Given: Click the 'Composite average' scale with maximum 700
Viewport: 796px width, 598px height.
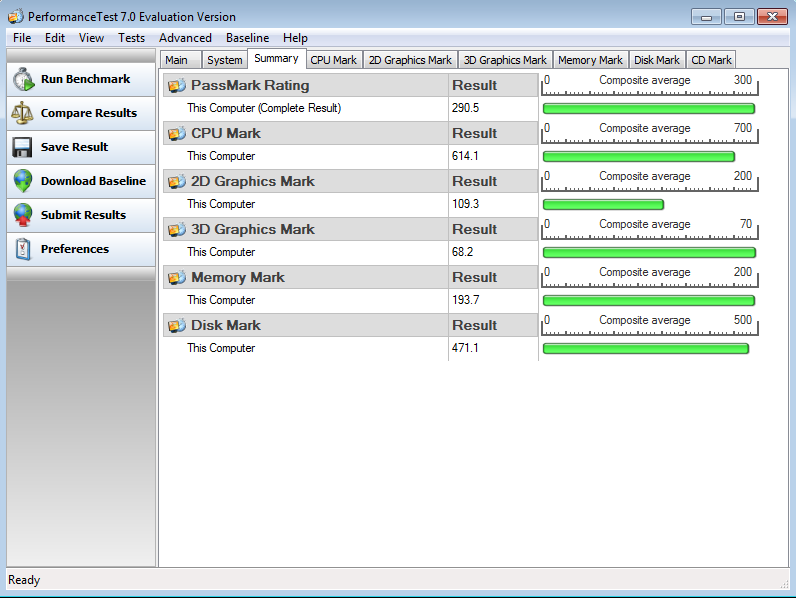Looking at the screenshot, I should (x=650, y=134).
